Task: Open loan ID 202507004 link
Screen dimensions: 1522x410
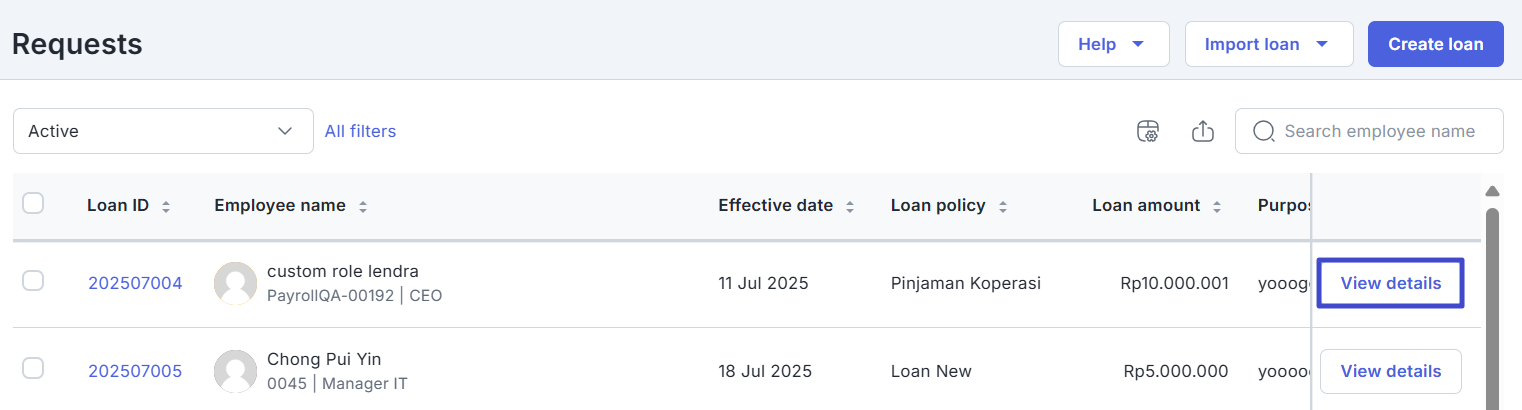Action: click(x=135, y=283)
